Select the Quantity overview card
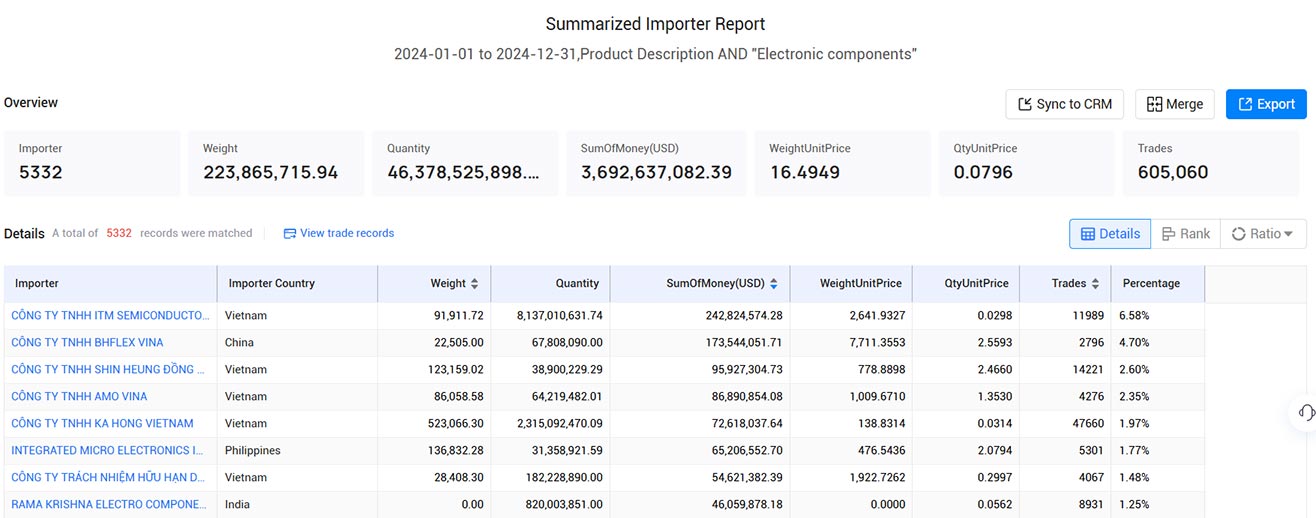The image size is (1316, 518). (465, 162)
